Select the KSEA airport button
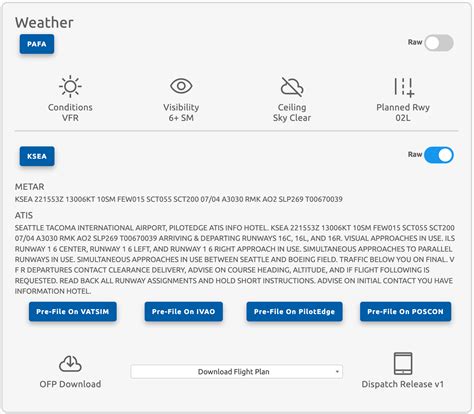Image resolution: width=474 pixels, height=414 pixels. [37, 156]
